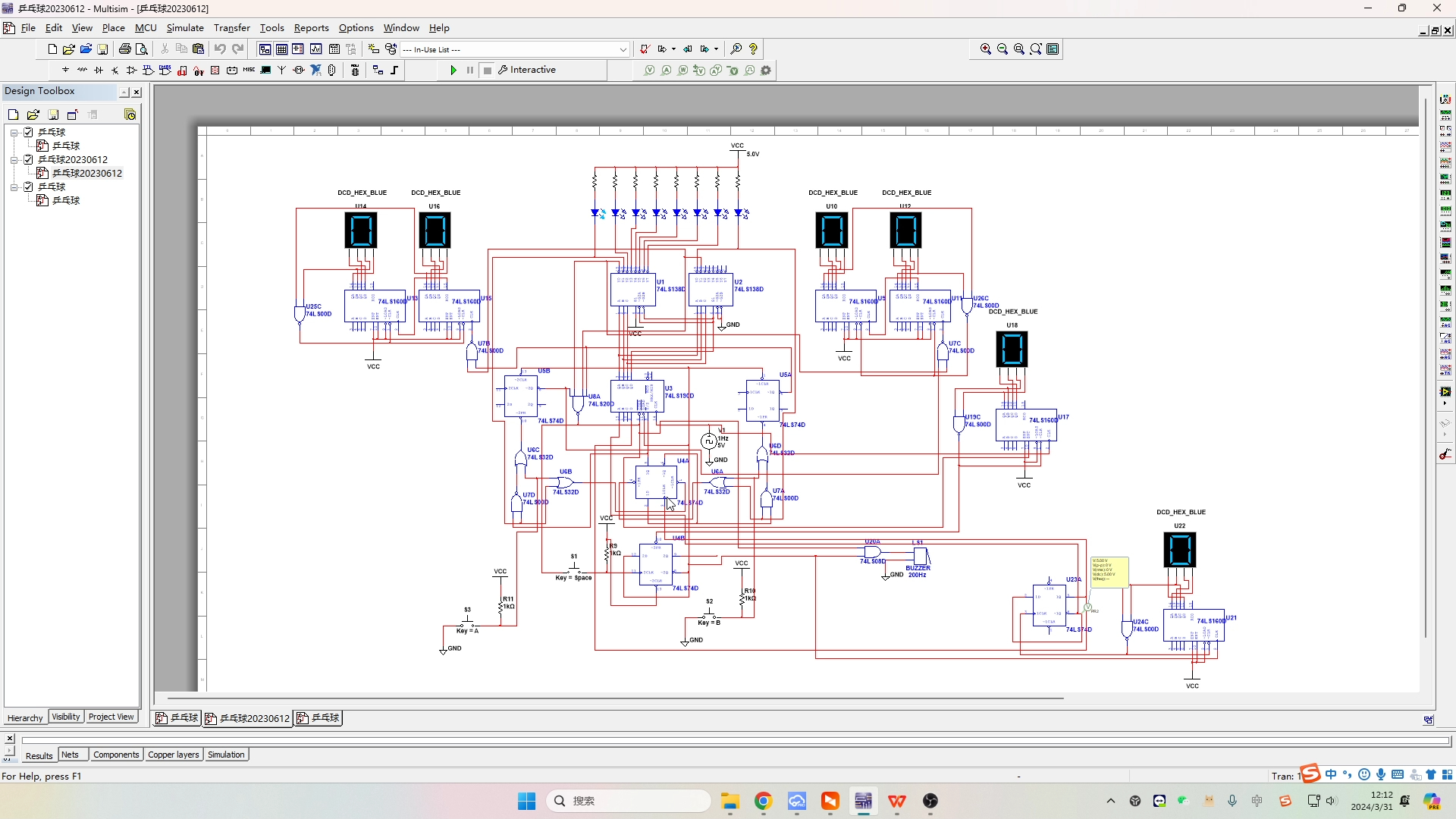Switch to the Visibility tab
The image size is (1456, 819).
coord(66,717)
